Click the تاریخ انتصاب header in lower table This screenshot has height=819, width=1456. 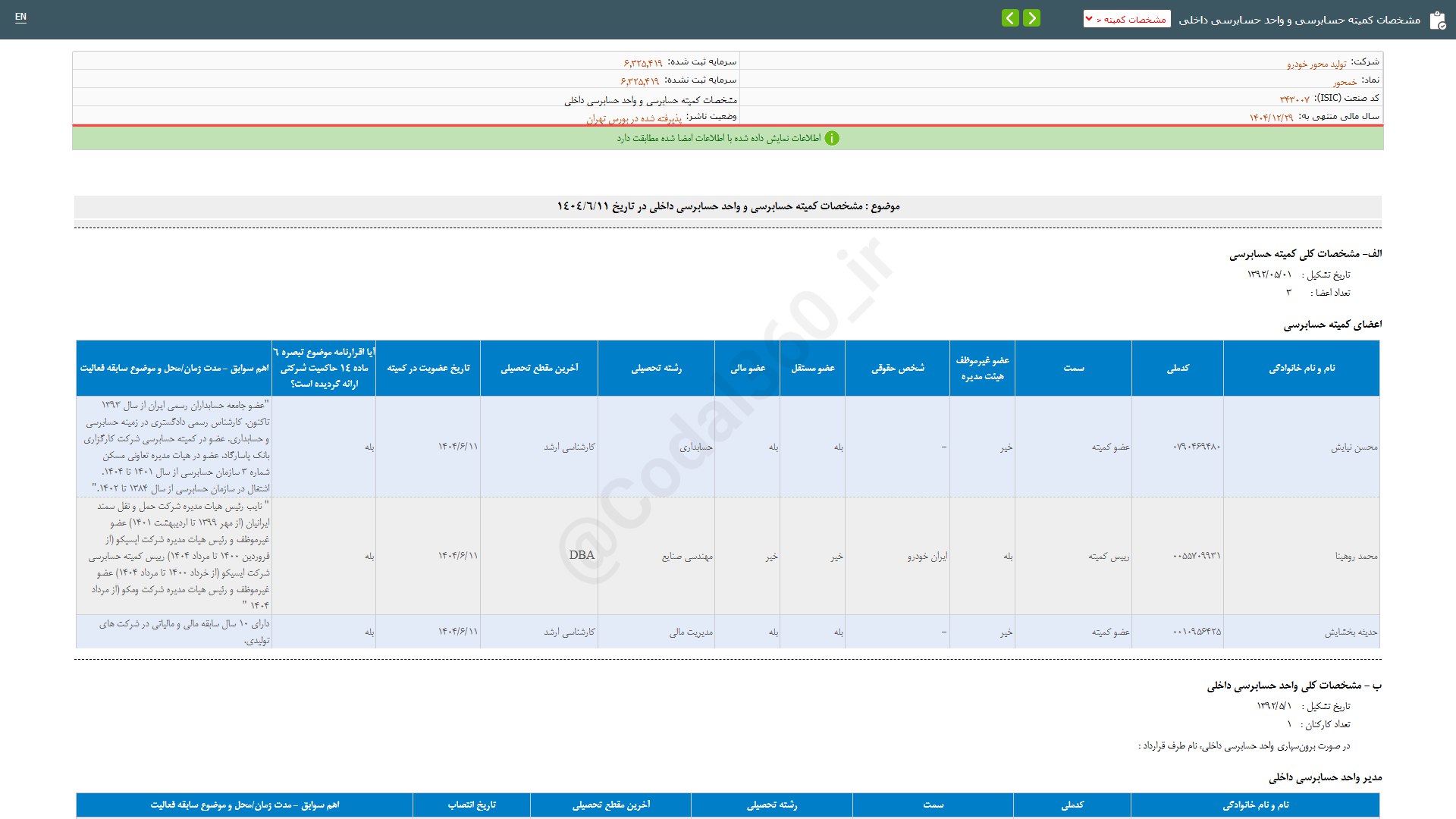pyautogui.click(x=472, y=805)
